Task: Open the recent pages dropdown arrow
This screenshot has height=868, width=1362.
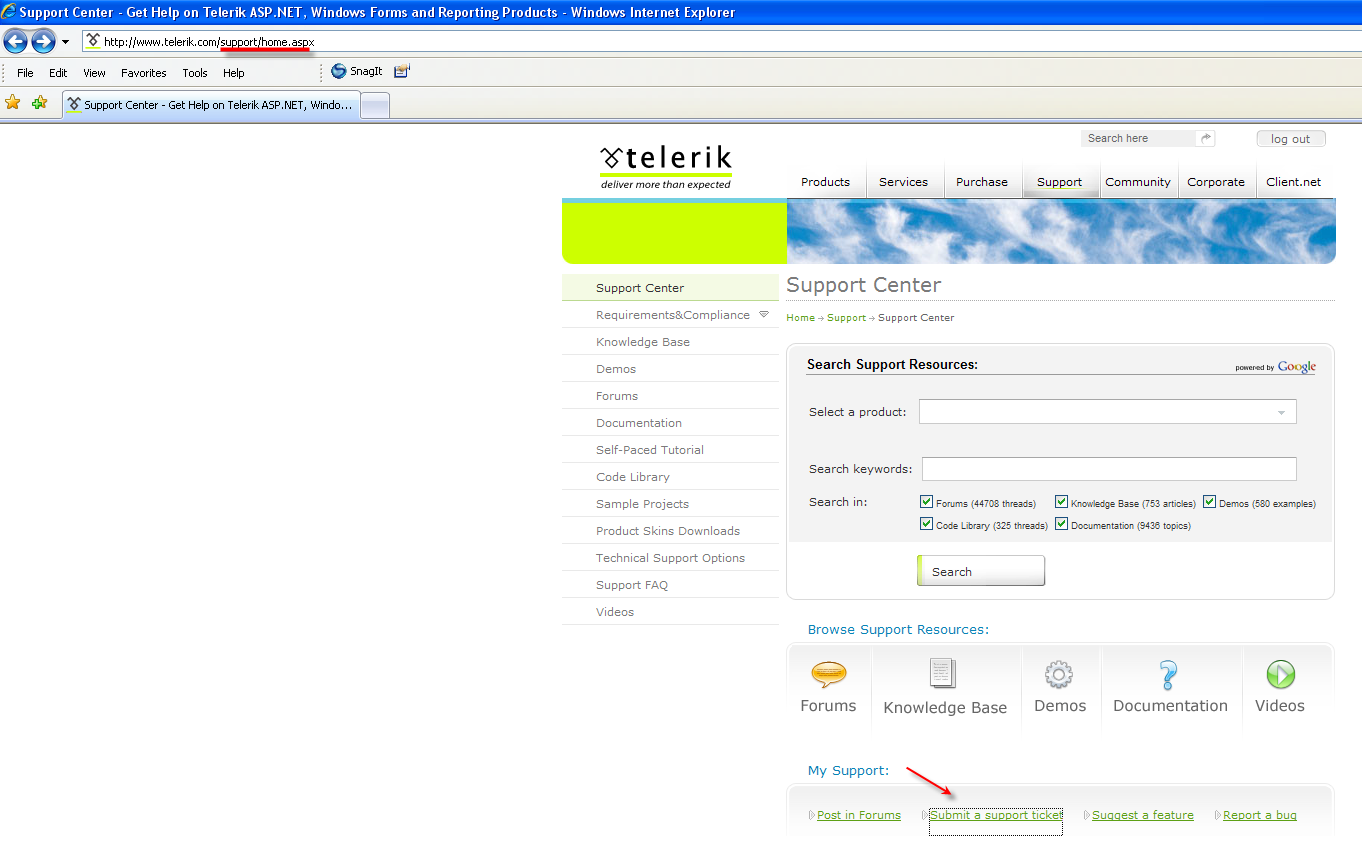Action: pyautogui.click(x=65, y=42)
